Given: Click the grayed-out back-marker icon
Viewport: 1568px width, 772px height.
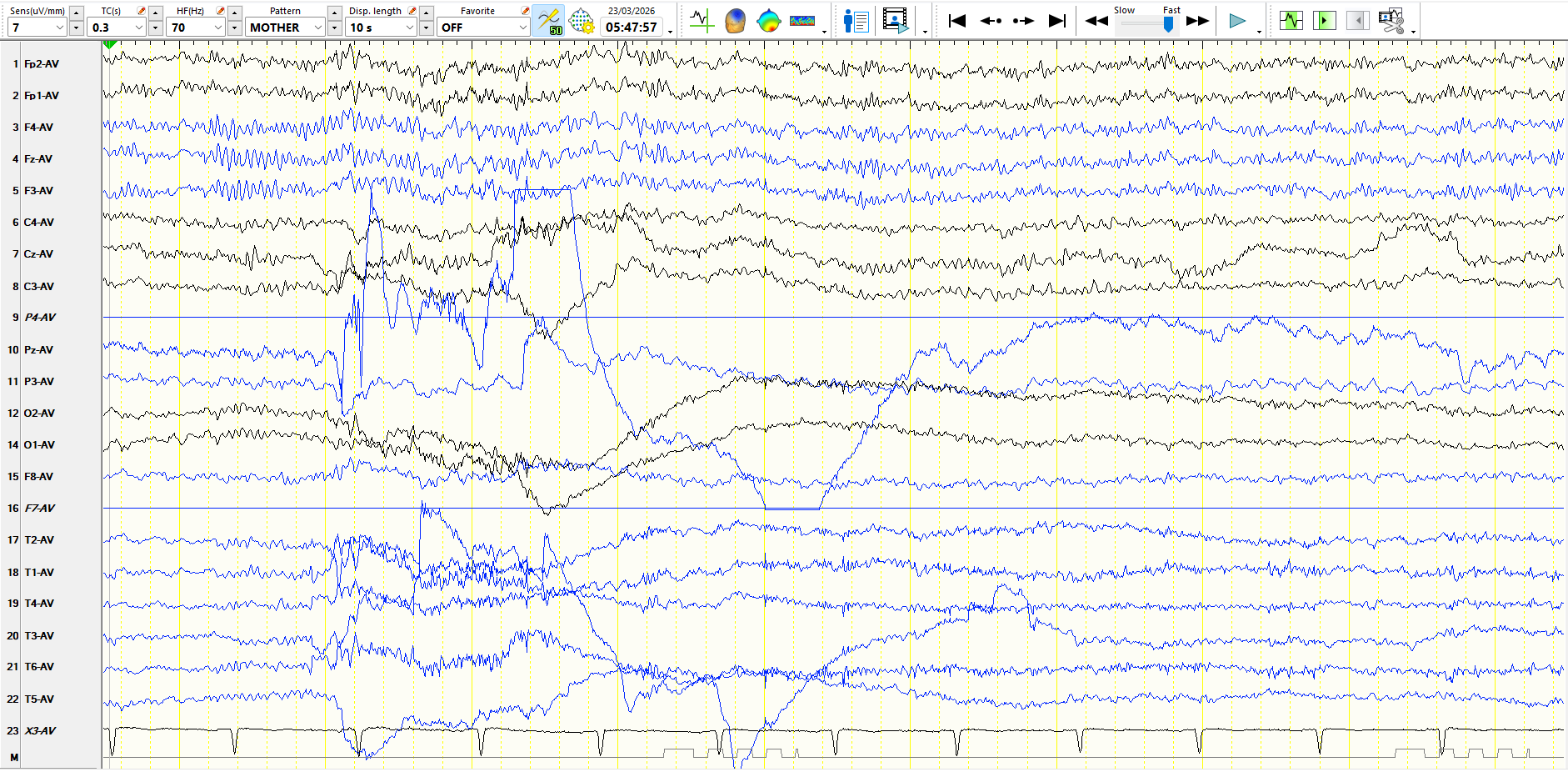Looking at the screenshot, I should [1357, 20].
